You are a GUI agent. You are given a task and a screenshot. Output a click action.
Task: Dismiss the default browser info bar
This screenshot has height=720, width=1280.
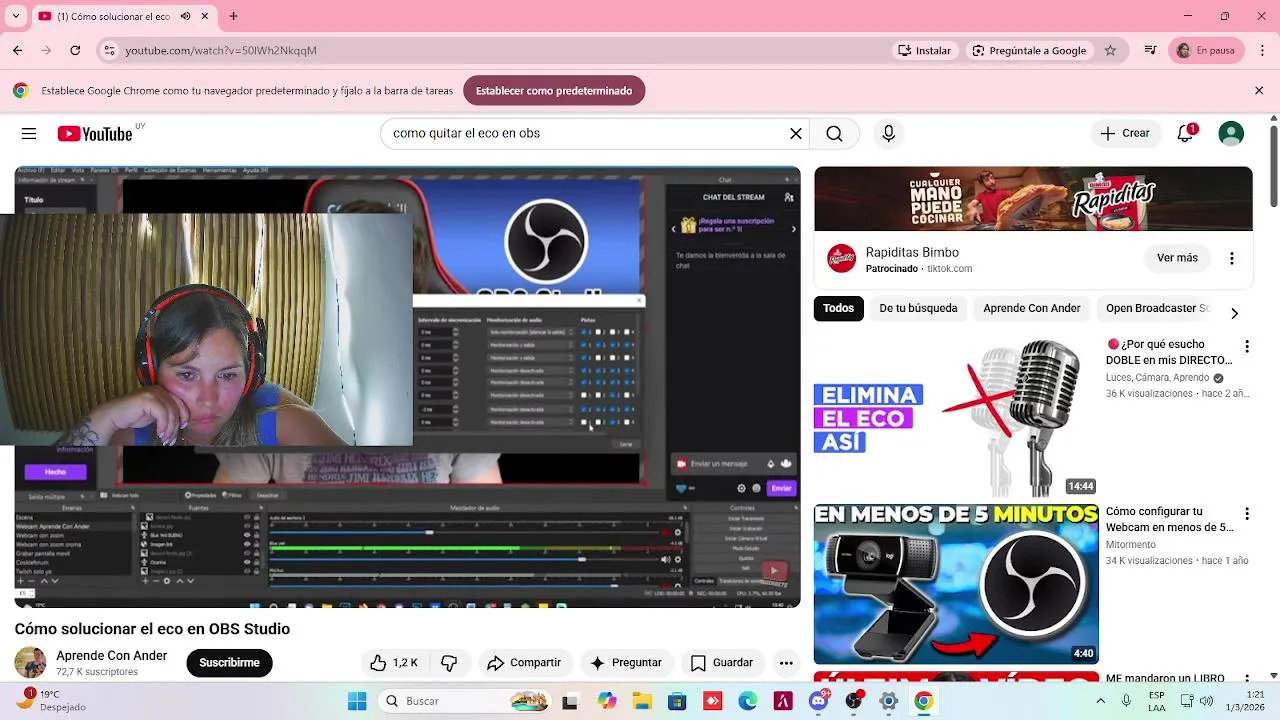pos(1259,91)
